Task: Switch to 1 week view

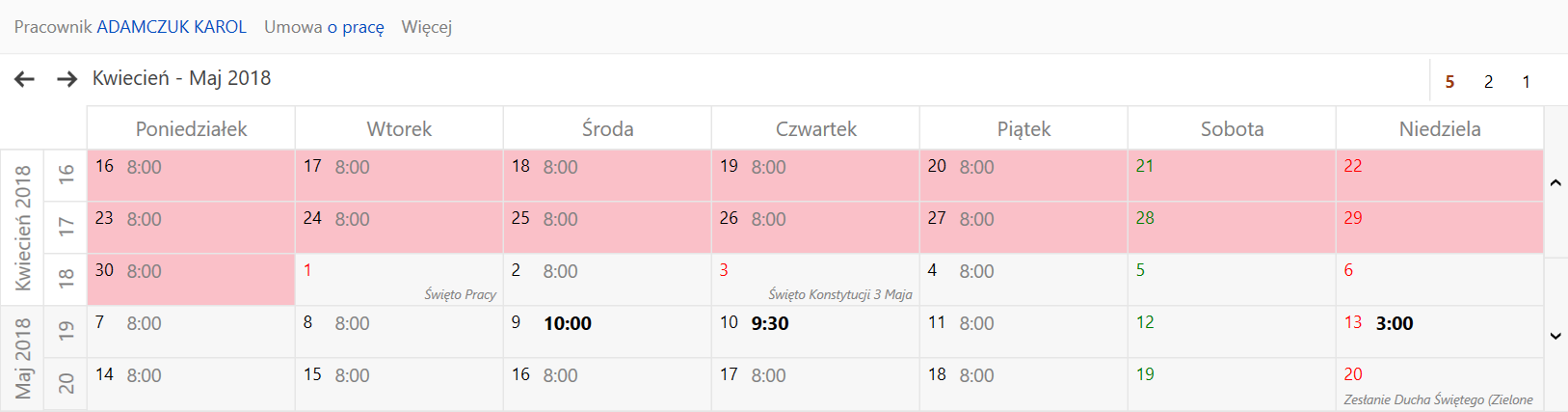Action: [x=1526, y=82]
